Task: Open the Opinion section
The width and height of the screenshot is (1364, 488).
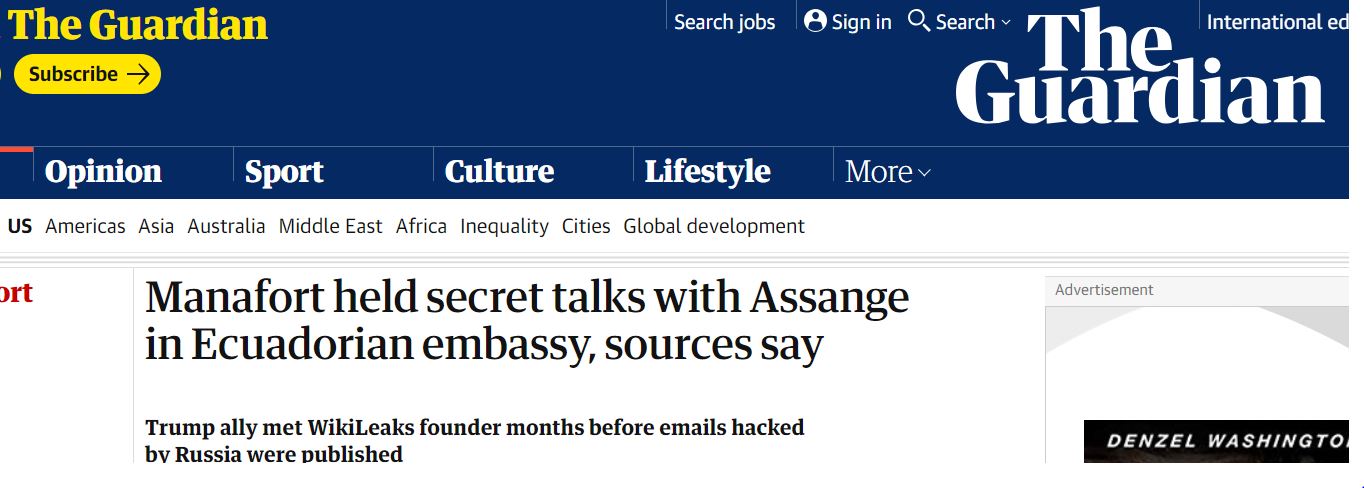Action: pyautogui.click(x=103, y=172)
